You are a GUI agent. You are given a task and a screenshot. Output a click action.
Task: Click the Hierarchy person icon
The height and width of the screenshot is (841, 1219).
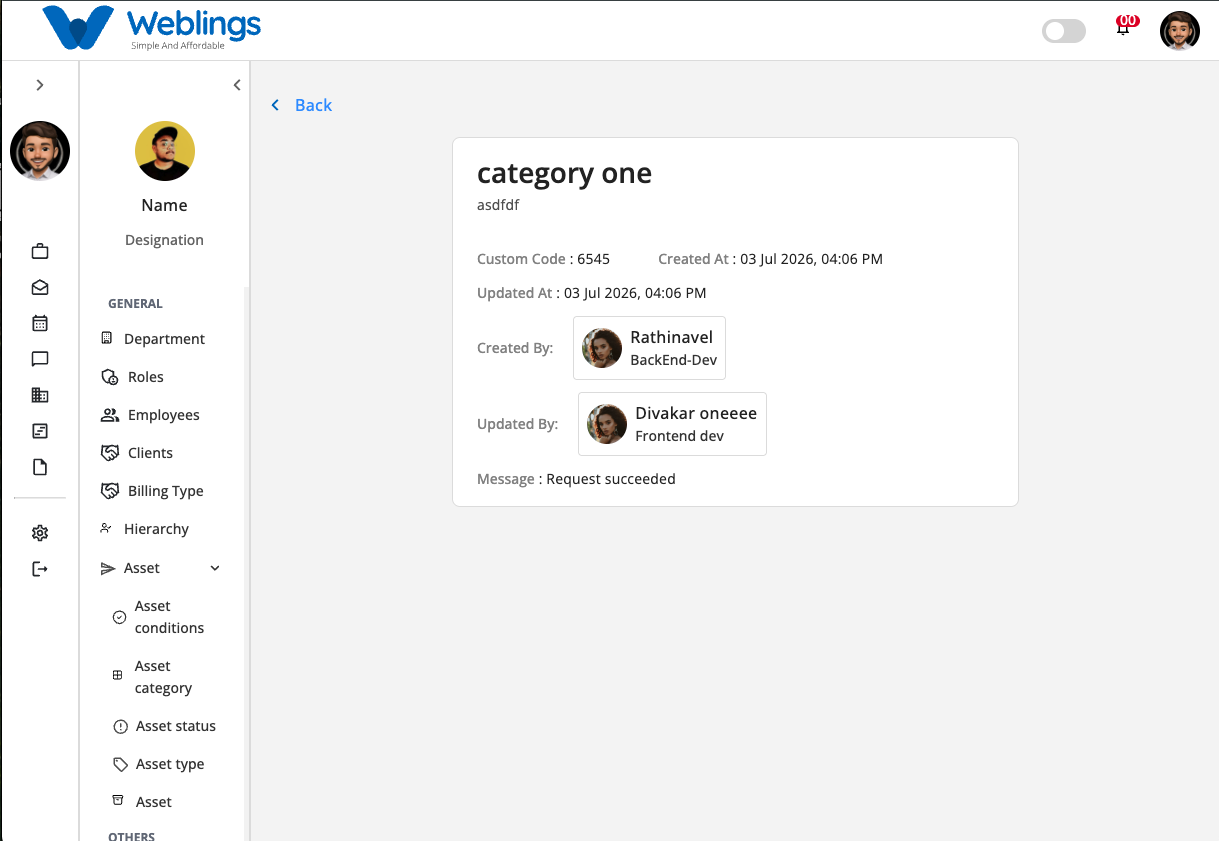tap(106, 528)
